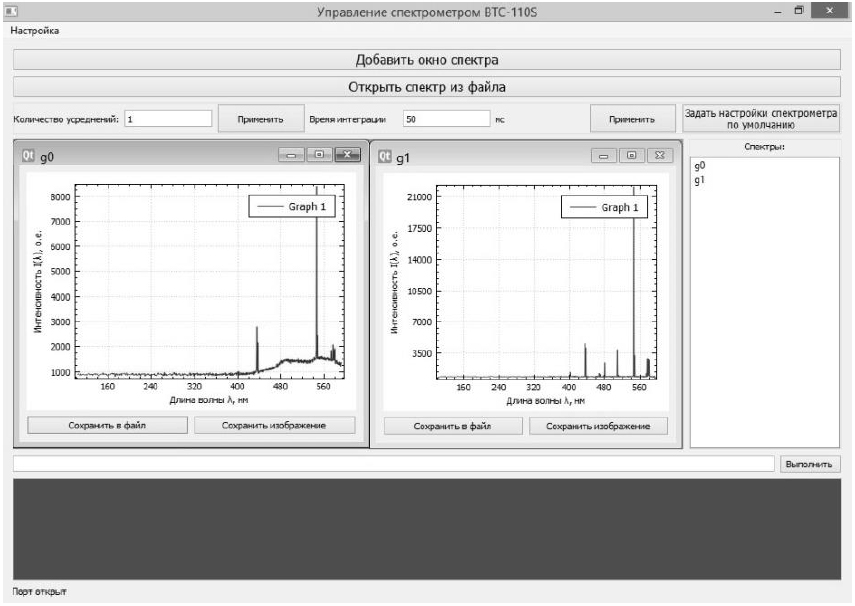Maximize the g1 spectrum subwindow

tap(633, 156)
